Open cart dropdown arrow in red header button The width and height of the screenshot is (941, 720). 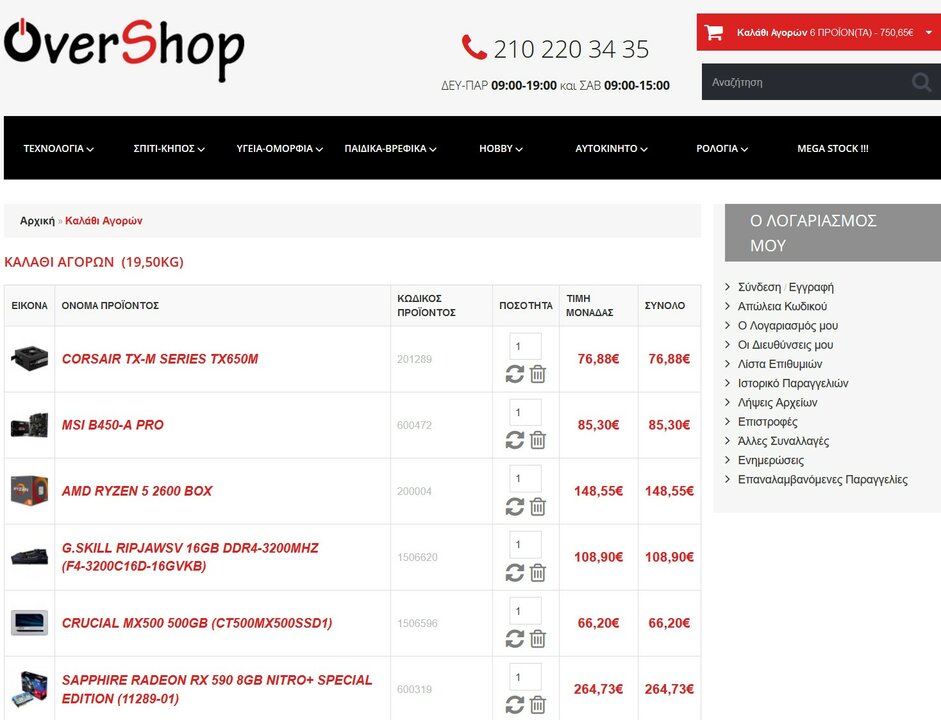point(928,32)
